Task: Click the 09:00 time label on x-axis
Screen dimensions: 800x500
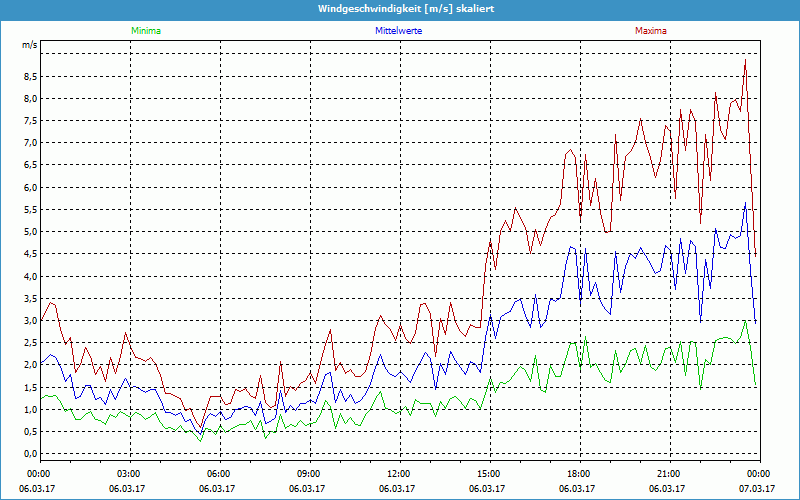Action: [x=309, y=474]
